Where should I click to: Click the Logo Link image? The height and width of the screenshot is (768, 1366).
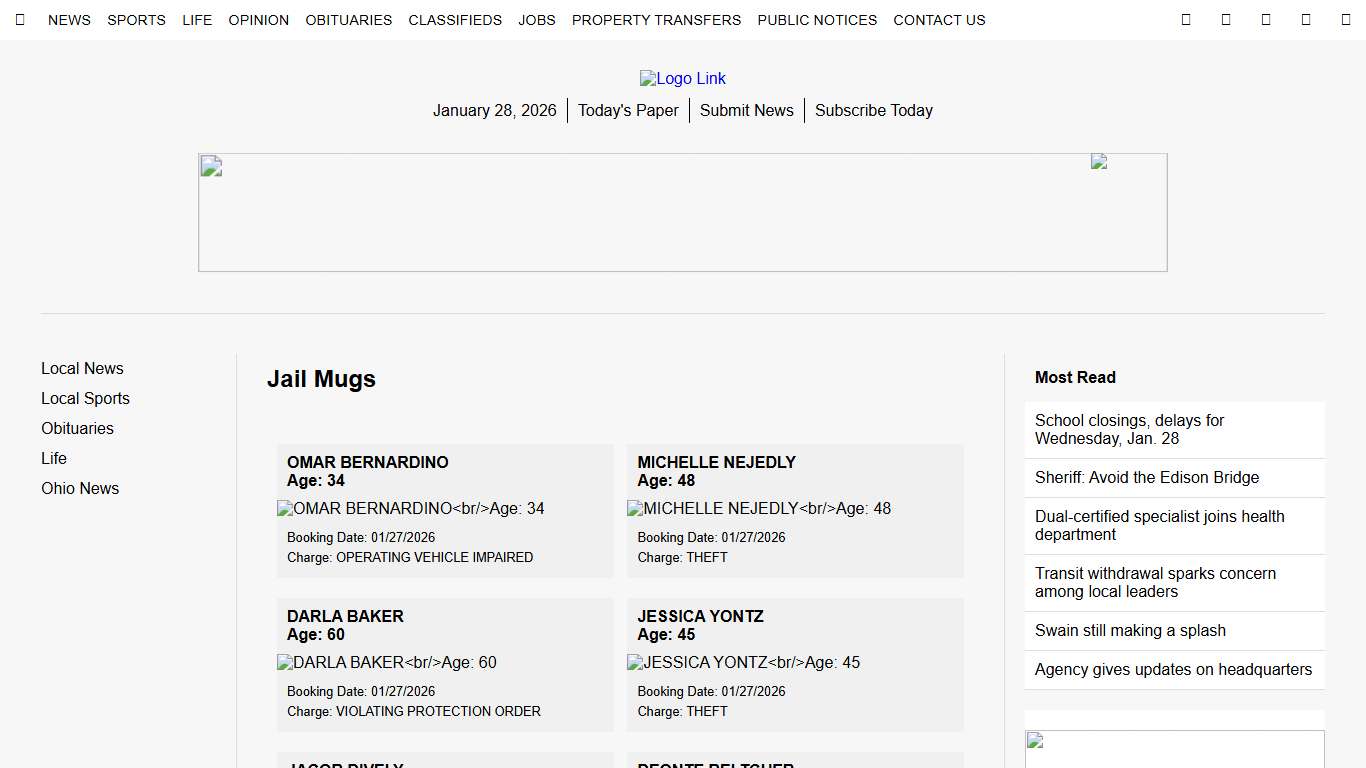(x=683, y=78)
